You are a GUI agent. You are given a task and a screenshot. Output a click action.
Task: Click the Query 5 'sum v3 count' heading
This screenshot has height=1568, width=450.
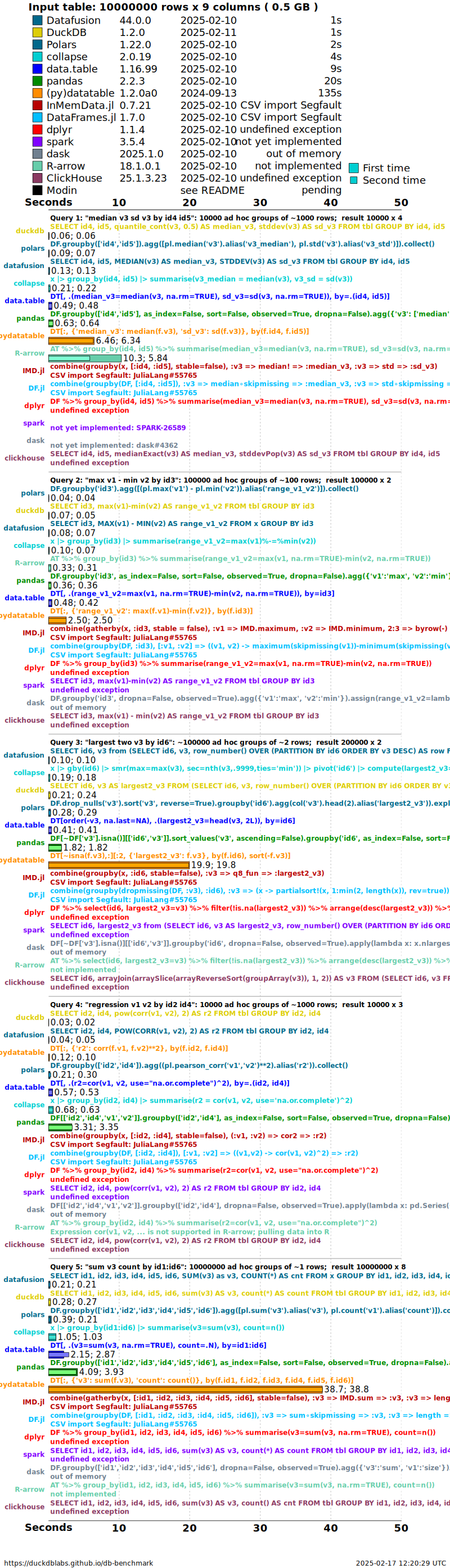coord(228,1267)
